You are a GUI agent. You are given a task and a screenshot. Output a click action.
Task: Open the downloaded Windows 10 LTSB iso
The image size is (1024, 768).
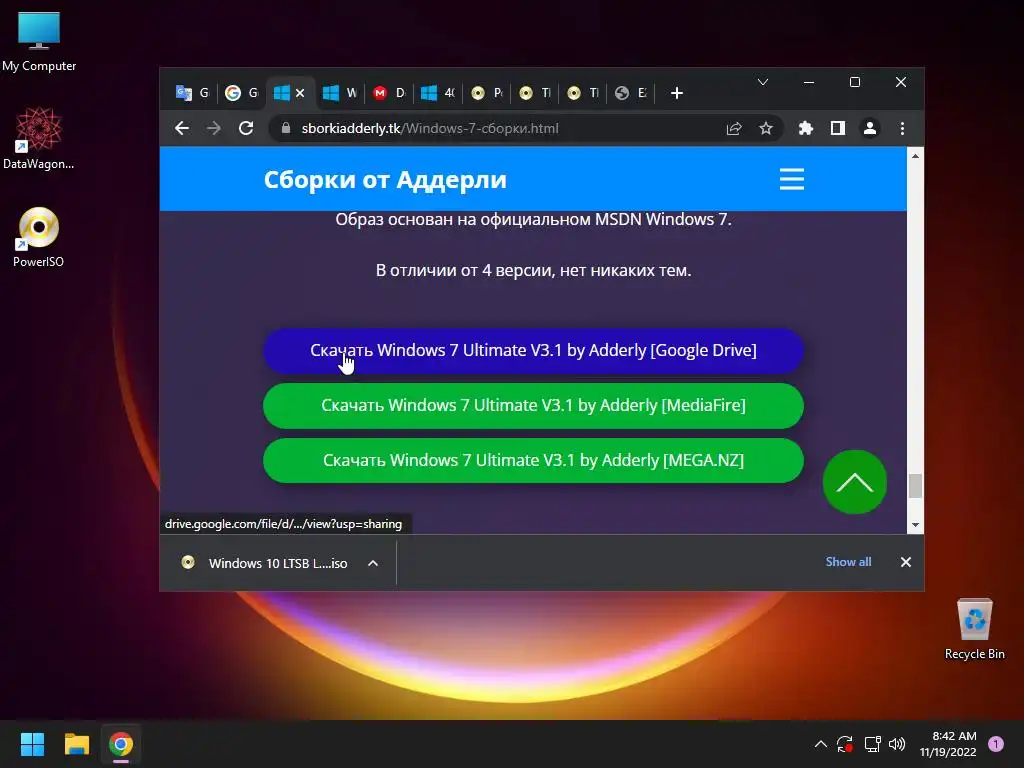coord(265,563)
